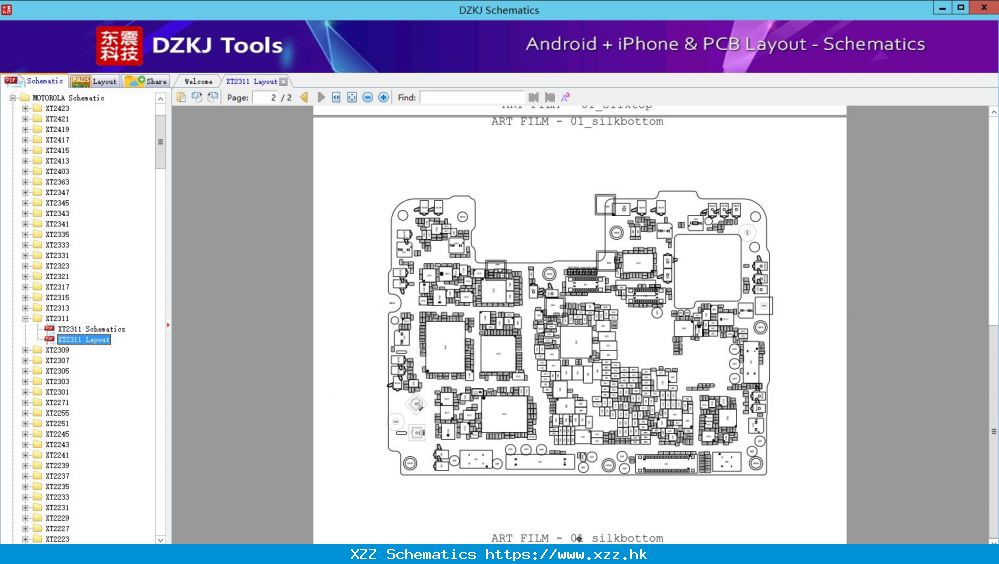Click the tree panel scrollbar thumb

pyautogui.click(x=161, y=141)
